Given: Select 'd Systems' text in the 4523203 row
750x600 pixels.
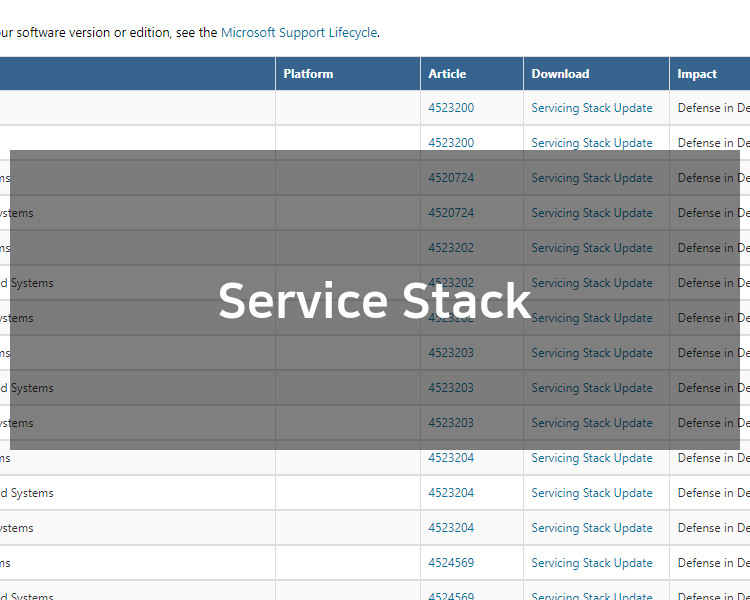Looking at the screenshot, I should (x=27, y=388).
